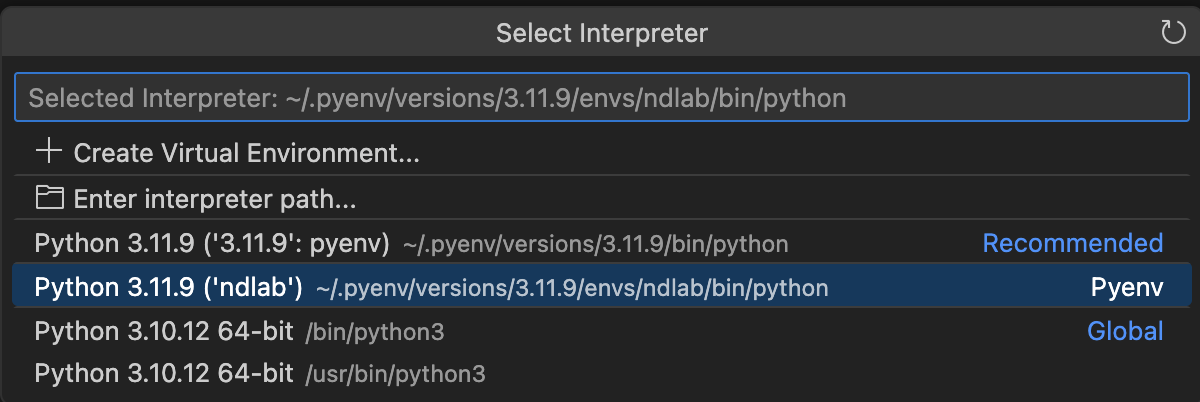
Task: Click the Select Interpreter title text
Action: [601, 33]
